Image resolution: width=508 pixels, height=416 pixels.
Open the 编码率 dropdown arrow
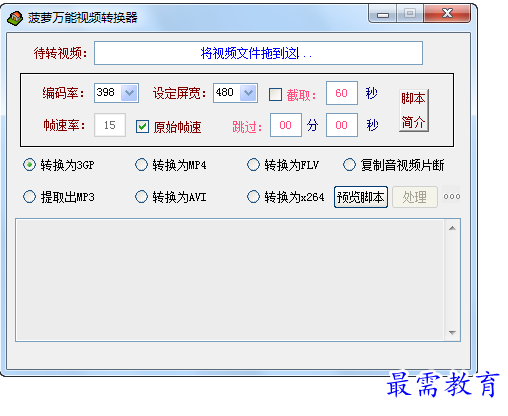[129, 93]
